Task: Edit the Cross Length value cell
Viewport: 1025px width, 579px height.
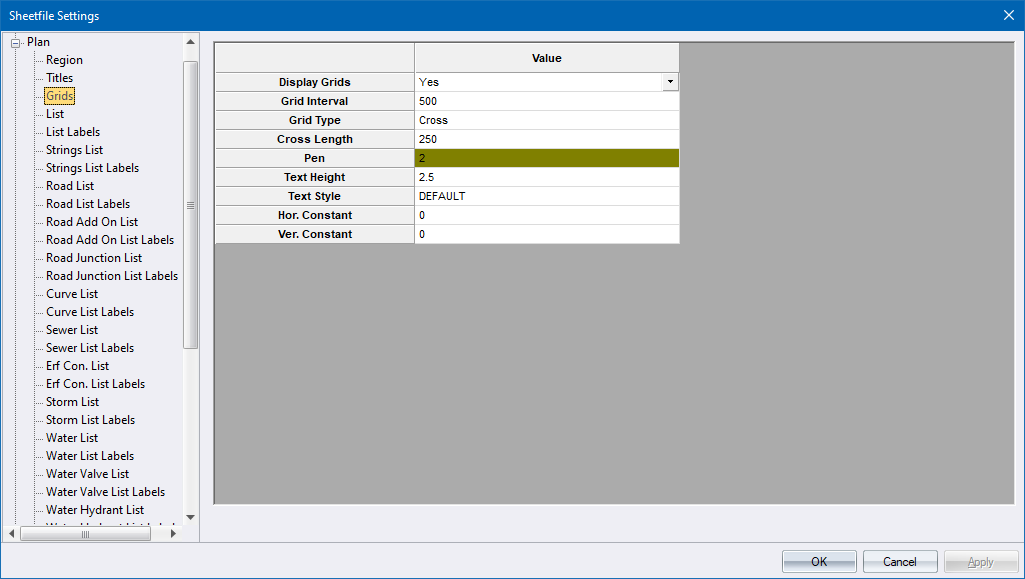Action: coord(546,139)
